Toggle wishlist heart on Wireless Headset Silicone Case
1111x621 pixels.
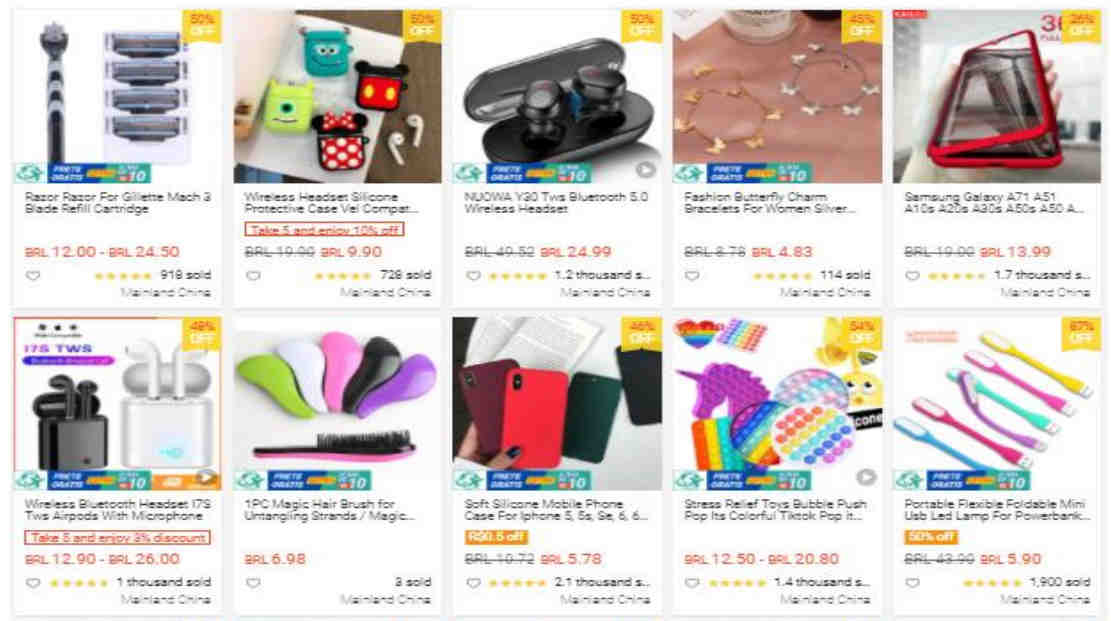[253, 276]
